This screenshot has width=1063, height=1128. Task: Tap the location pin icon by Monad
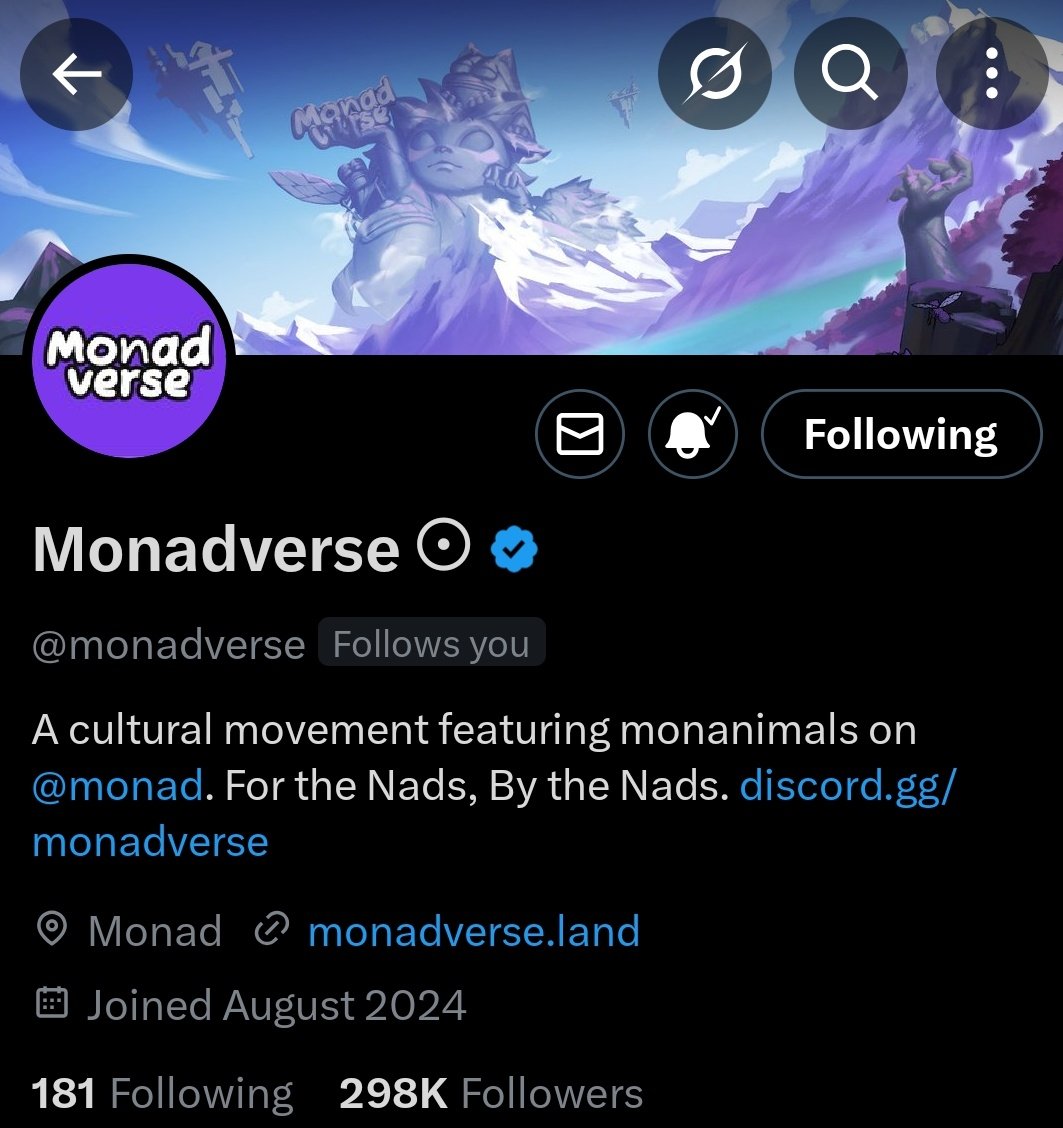[x=52, y=929]
